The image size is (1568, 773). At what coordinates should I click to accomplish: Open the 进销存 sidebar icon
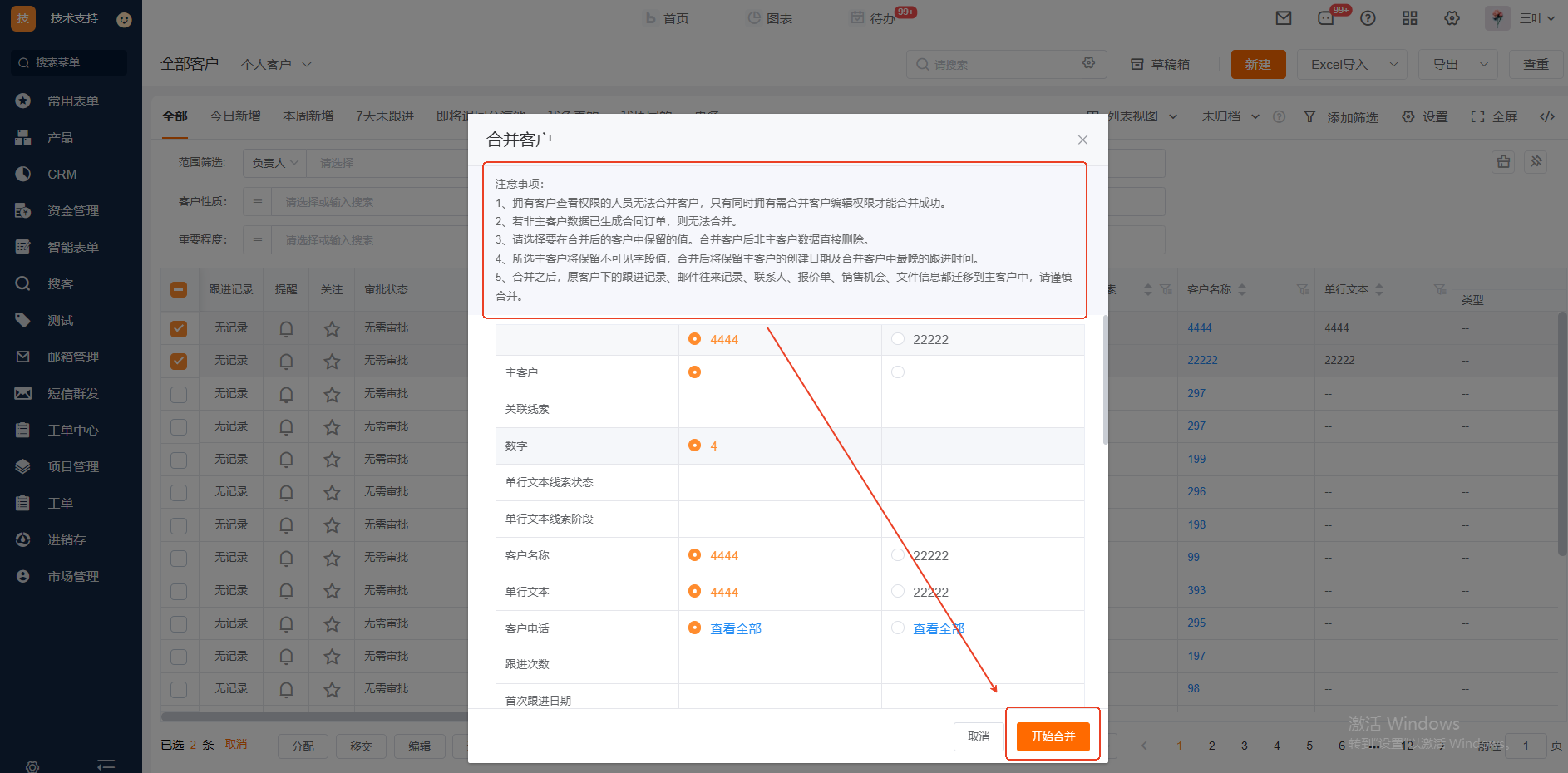[23, 539]
